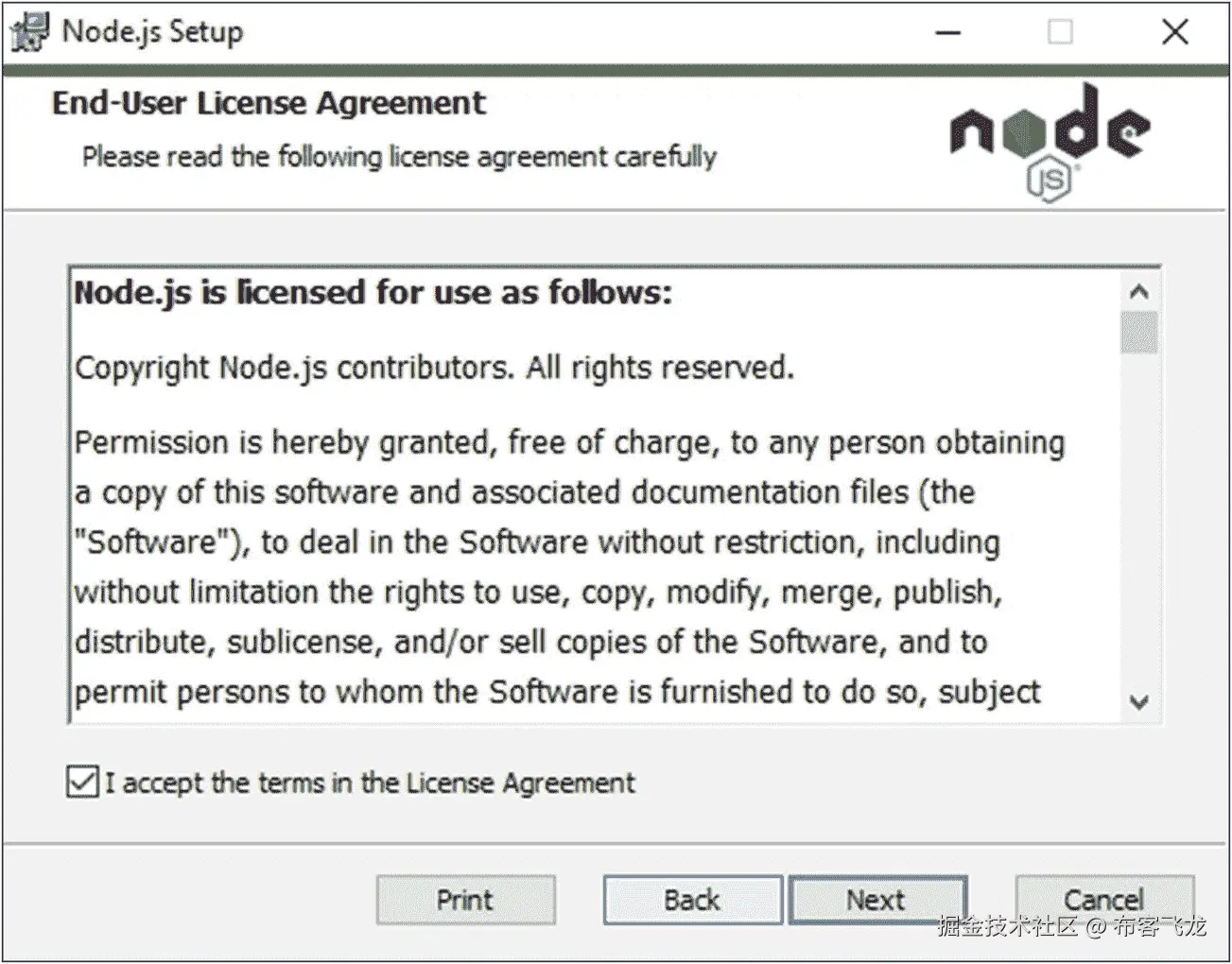This screenshot has width=1232, height=964.
Task: Proceed with the Next button
Action: (876, 900)
